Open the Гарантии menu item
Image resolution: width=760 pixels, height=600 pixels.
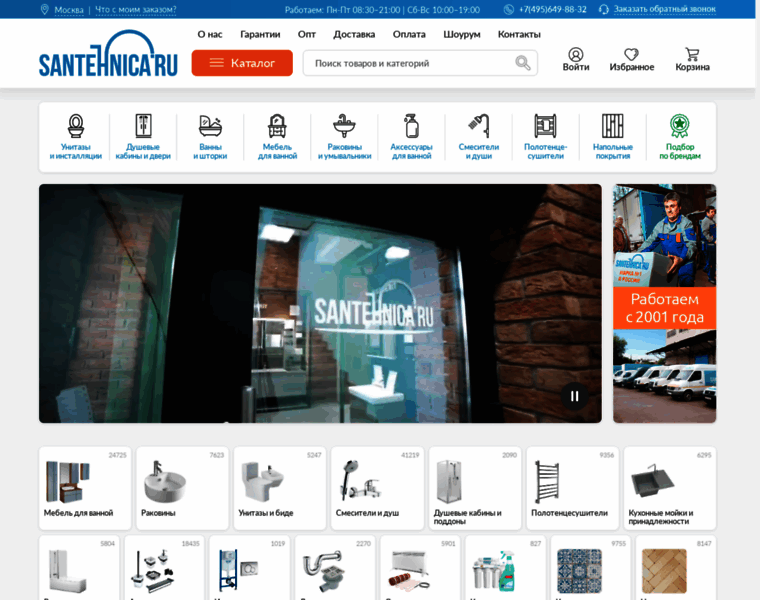click(x=260, y=34)
